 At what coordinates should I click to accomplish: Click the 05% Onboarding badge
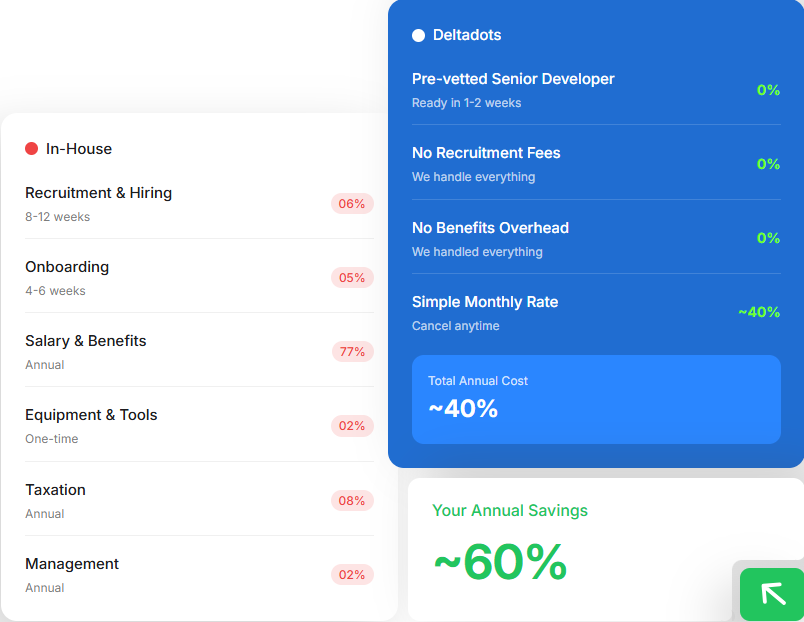click(x=352, y=278)
